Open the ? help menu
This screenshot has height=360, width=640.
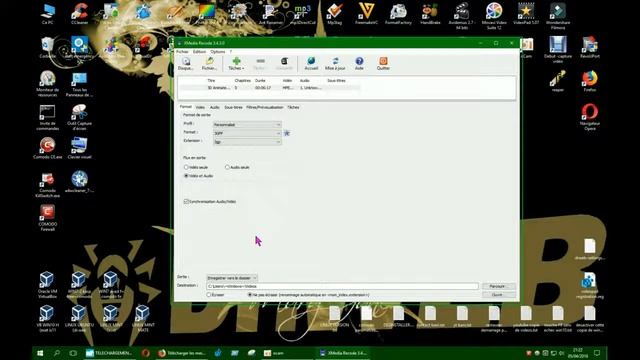pos(231,52)
